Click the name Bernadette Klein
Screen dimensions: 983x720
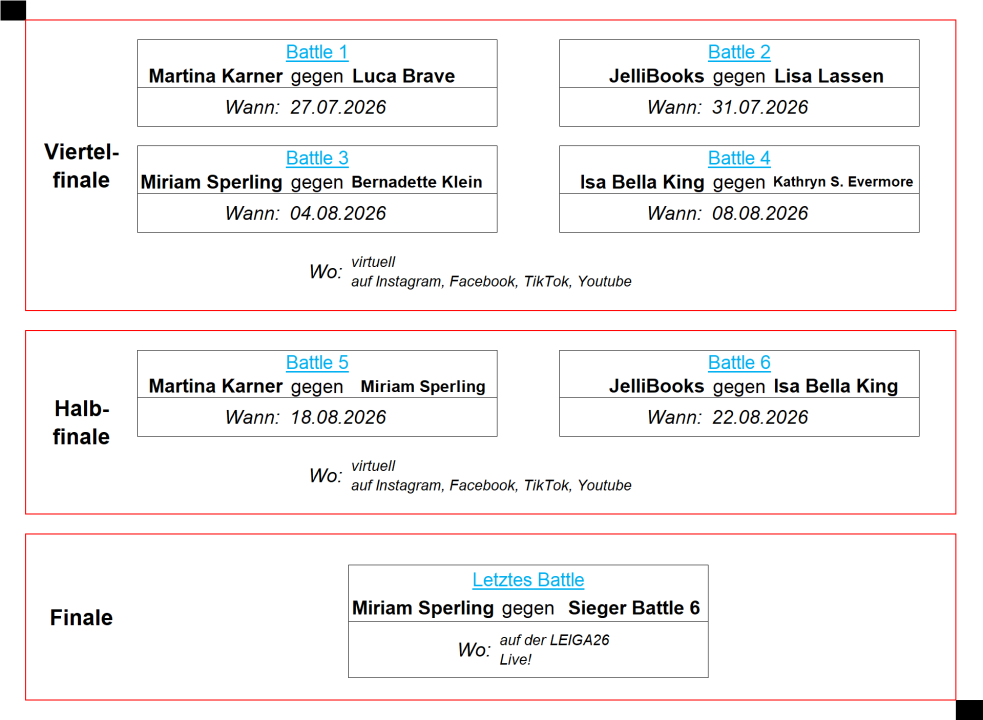(x=417, y=183)
